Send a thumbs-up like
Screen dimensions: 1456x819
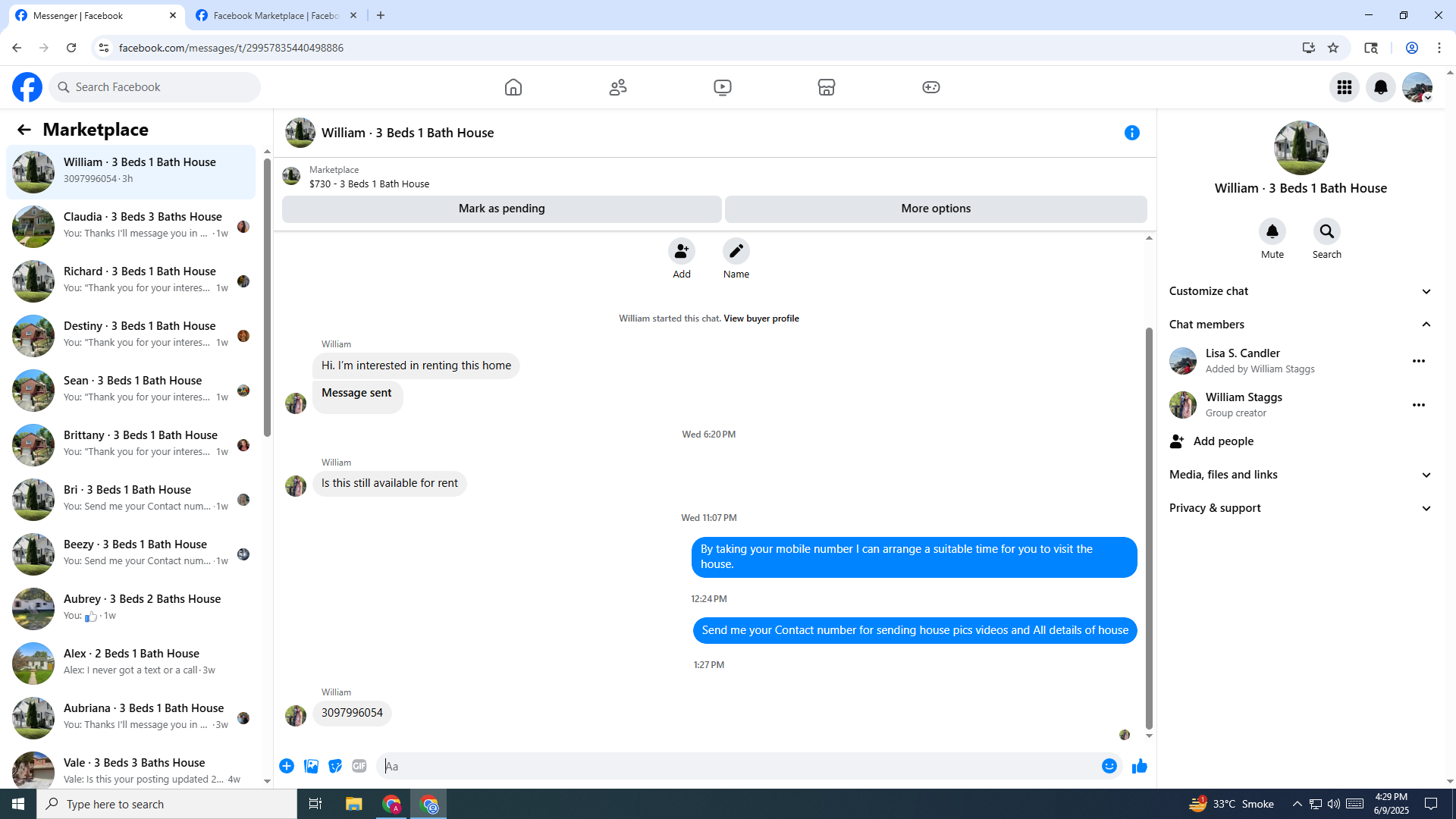pyautogui.click(x=1139, y=766)
